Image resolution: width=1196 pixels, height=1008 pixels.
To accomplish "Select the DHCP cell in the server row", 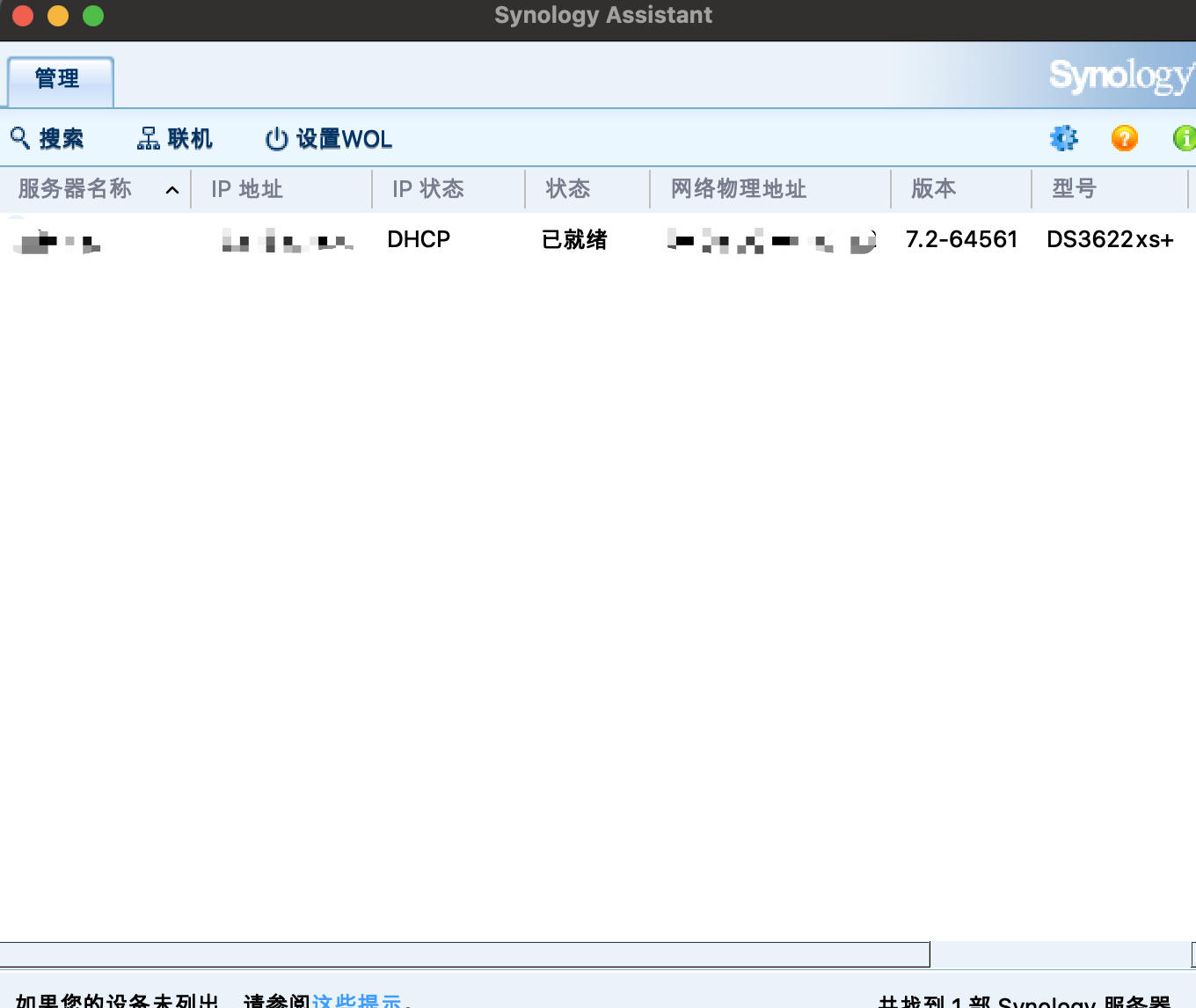I will (419, 239).
